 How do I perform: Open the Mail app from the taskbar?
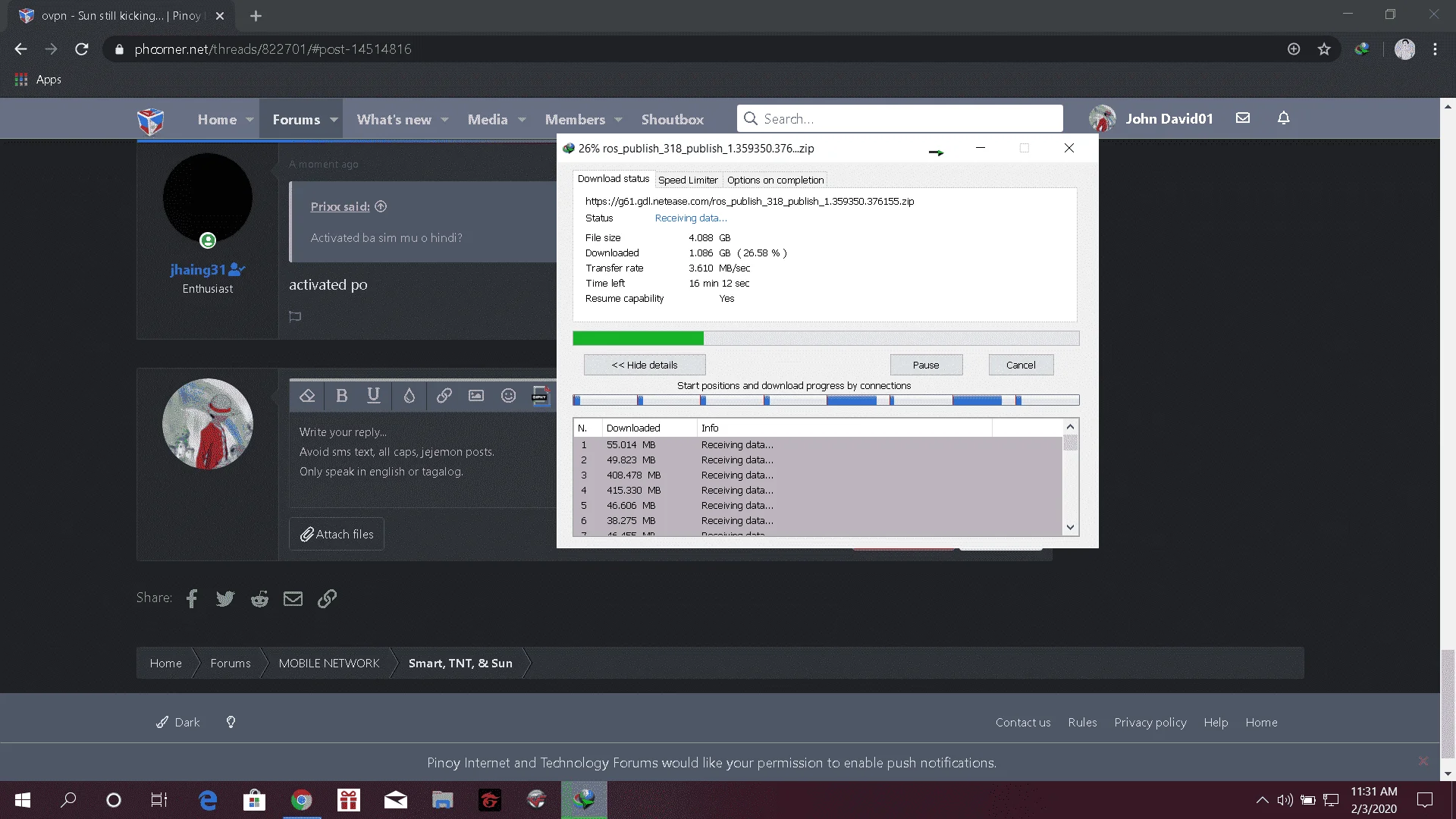[396, 800]
